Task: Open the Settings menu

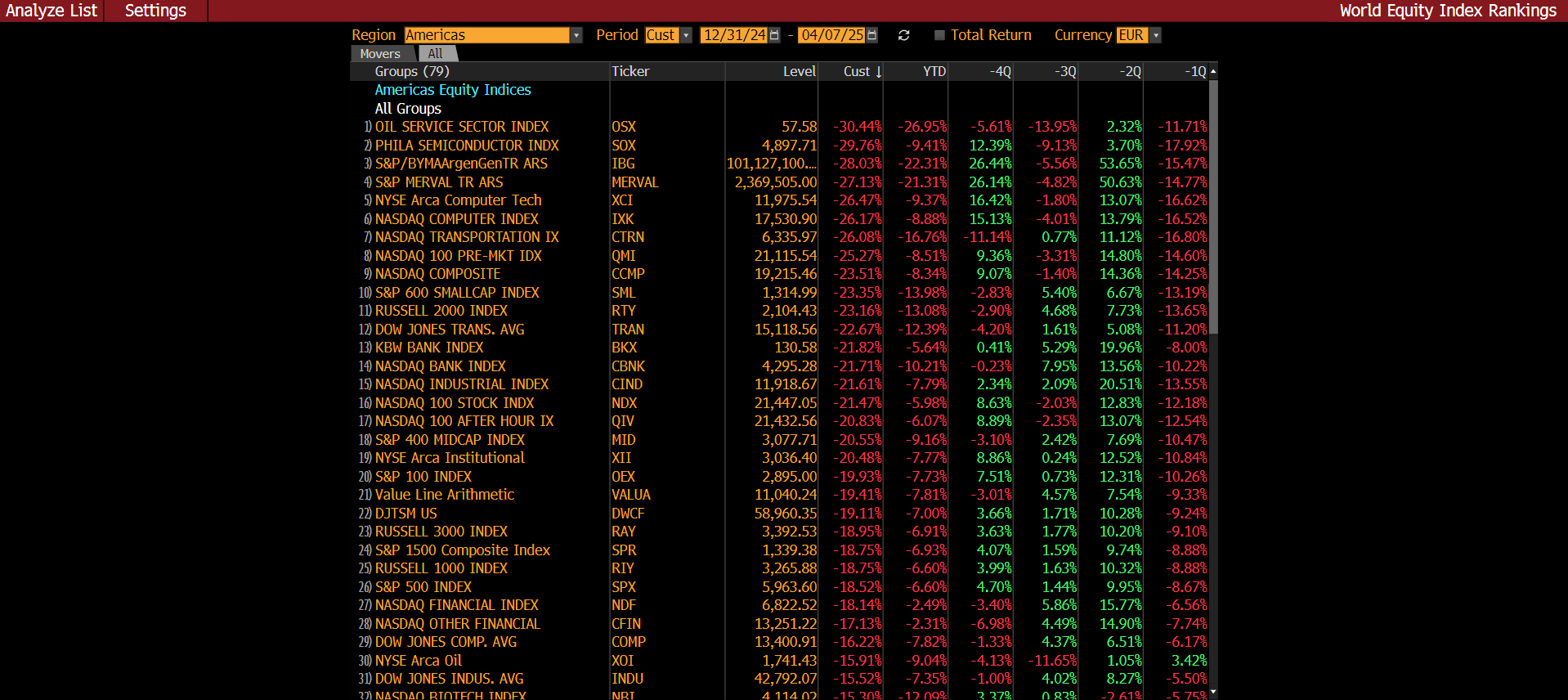Action: point(155,11)
